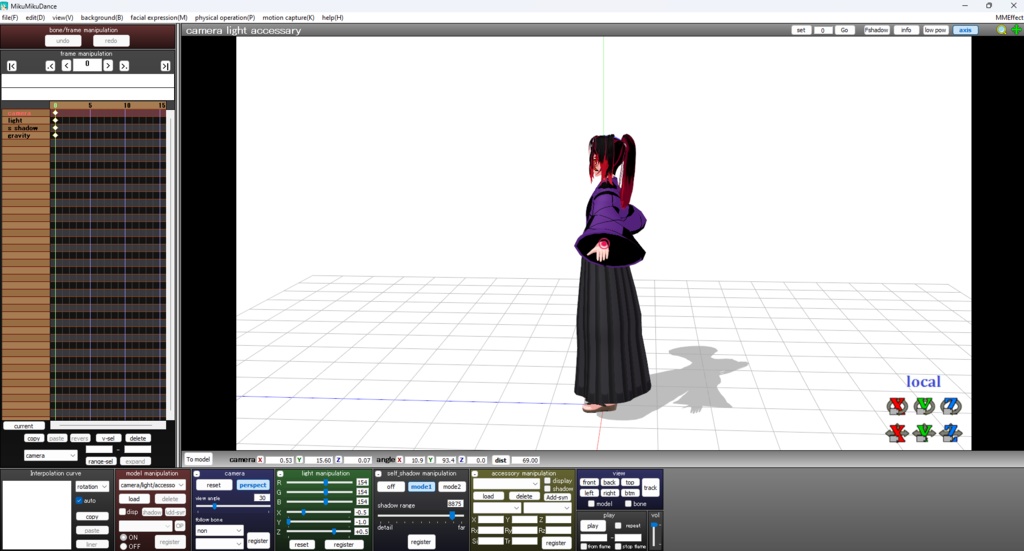Step back one frame arrow
This screenshot has height=551, width=1024.
tap(67, 66)
